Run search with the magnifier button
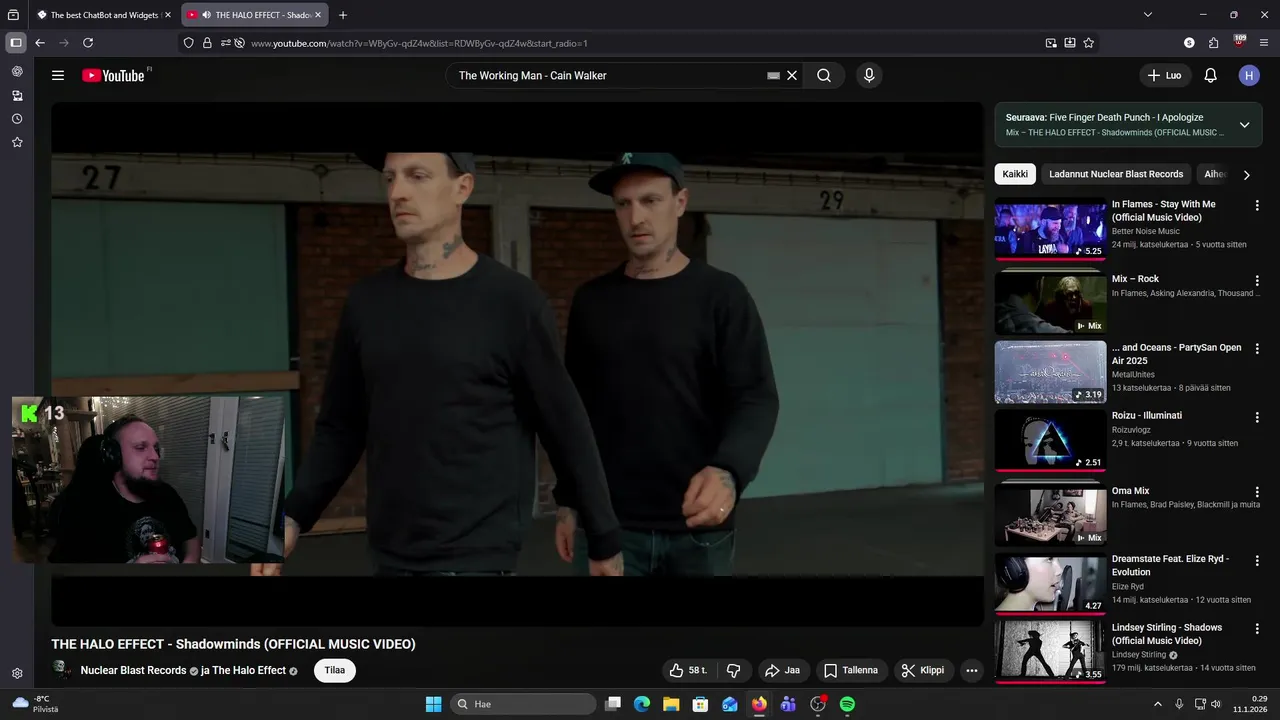This screenshot has height=720, width=1280. pyautogui.click(x=824, y=75)
